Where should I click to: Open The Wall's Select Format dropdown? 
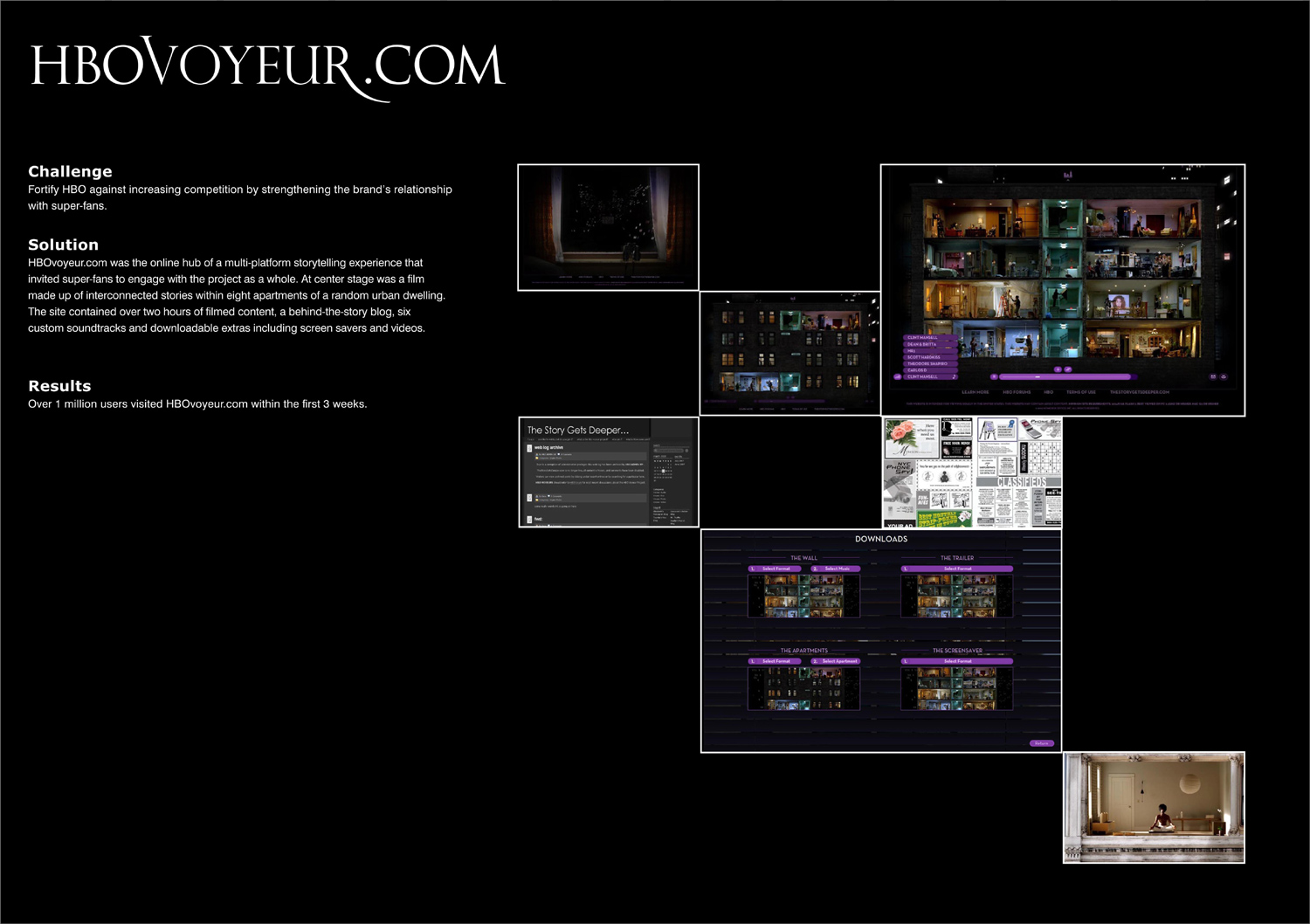[x=776, y=569]
